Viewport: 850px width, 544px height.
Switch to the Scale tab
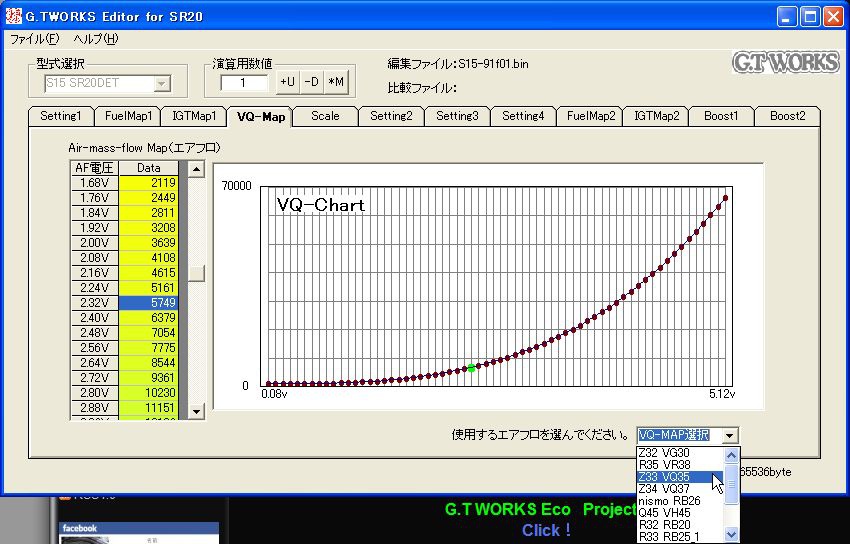pyautogui.click(x=325, y=116)
